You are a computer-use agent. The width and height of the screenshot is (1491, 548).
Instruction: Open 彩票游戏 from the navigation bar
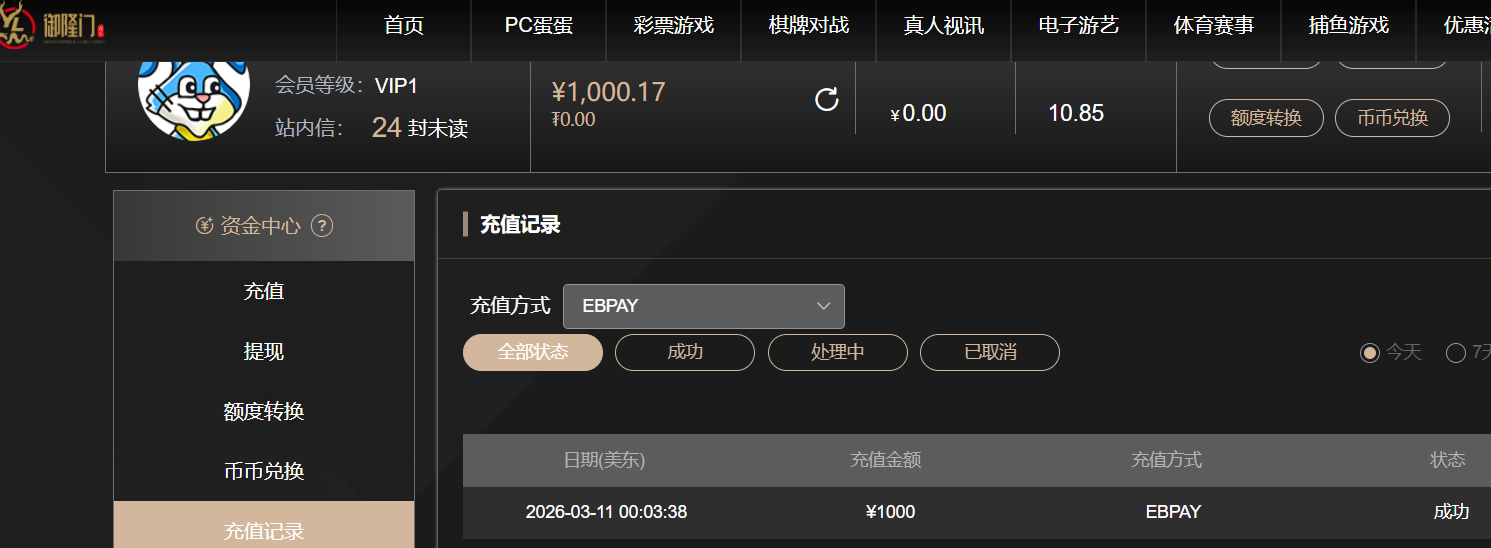point(673,26)
